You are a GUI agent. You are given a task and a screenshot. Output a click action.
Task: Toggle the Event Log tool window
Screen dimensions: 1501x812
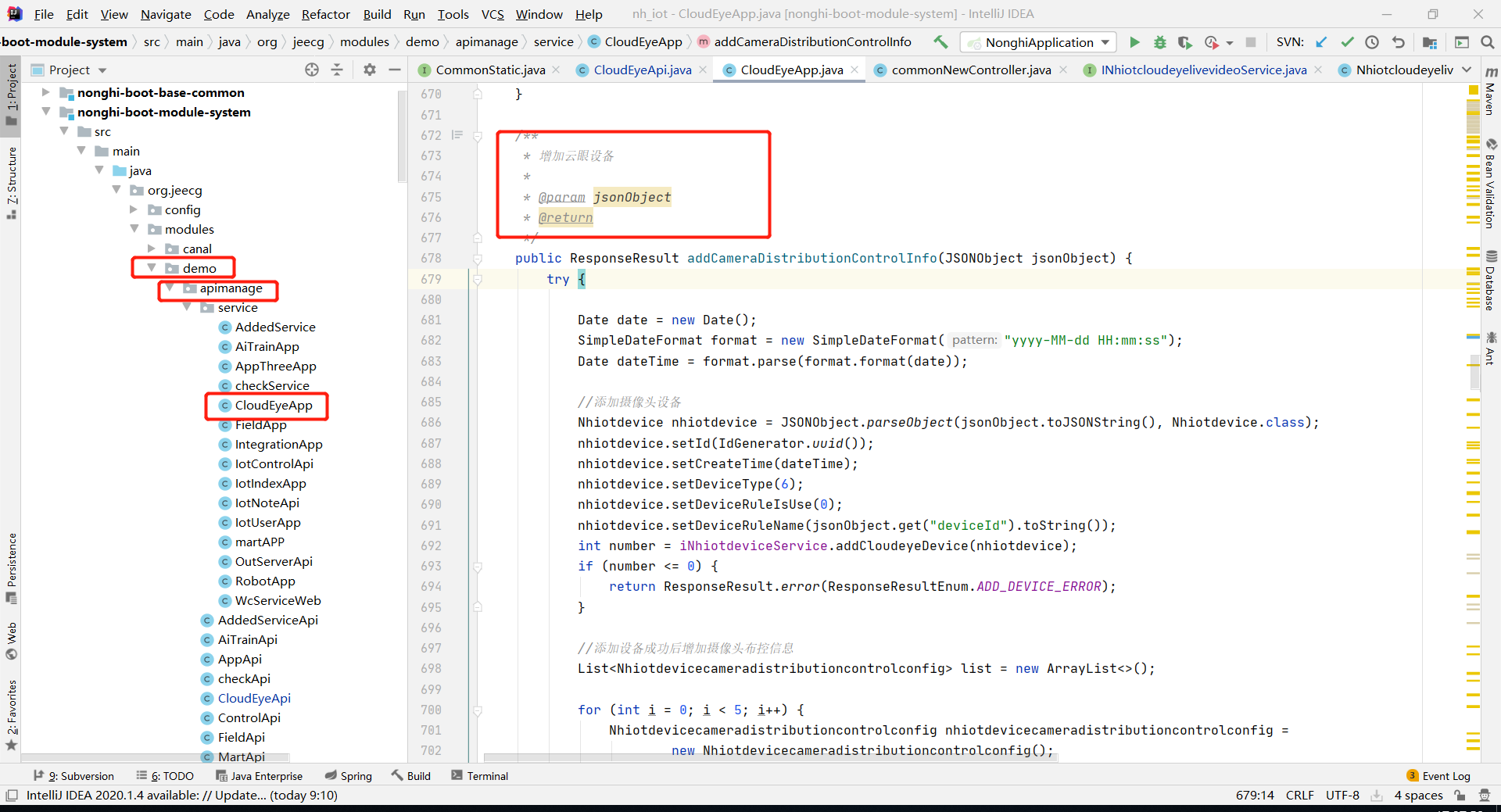[1438, 776]
